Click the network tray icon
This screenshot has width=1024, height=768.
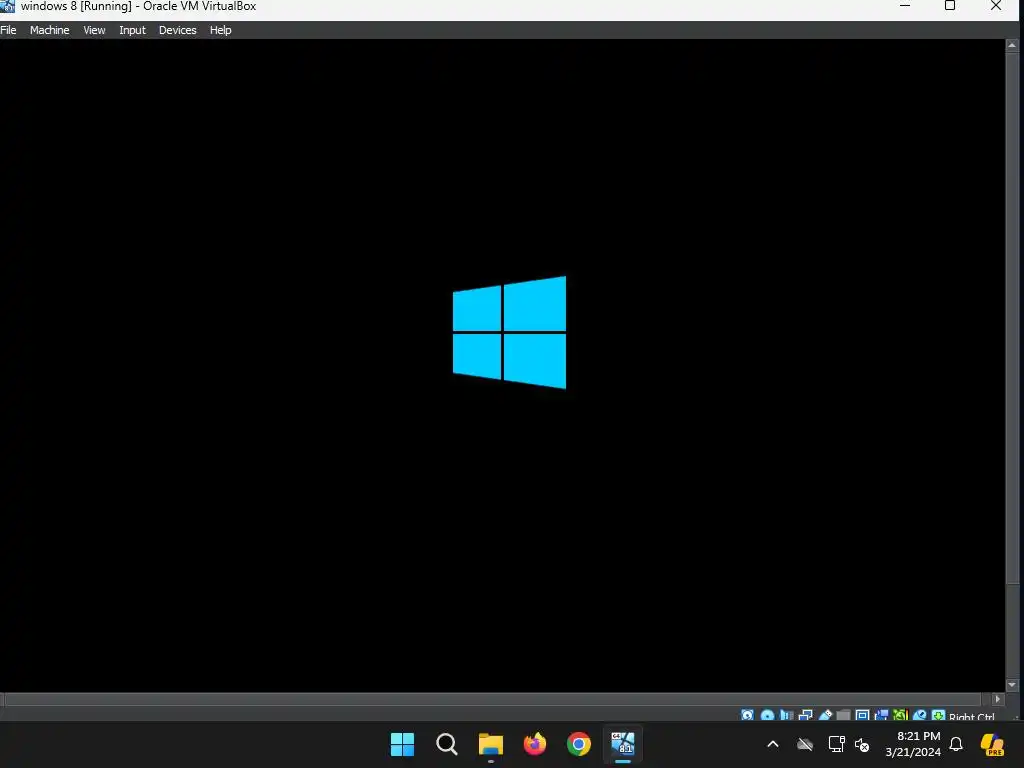[837, 744]
